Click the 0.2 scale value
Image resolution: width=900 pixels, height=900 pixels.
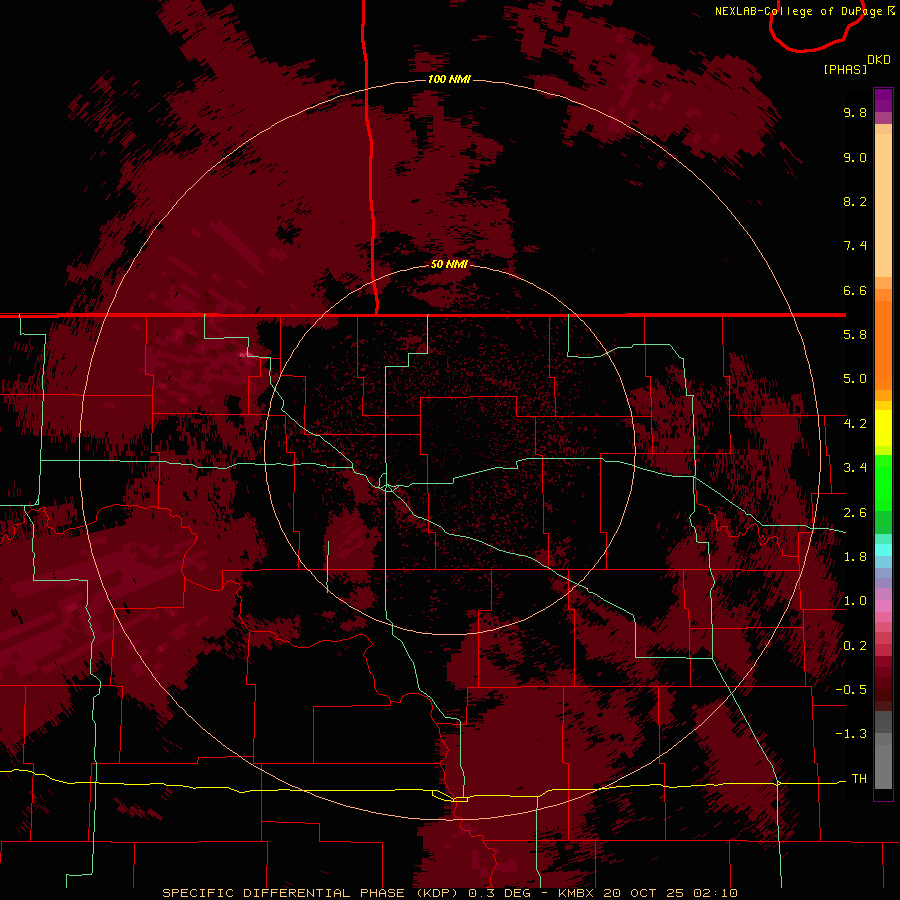tap(855, 646)
